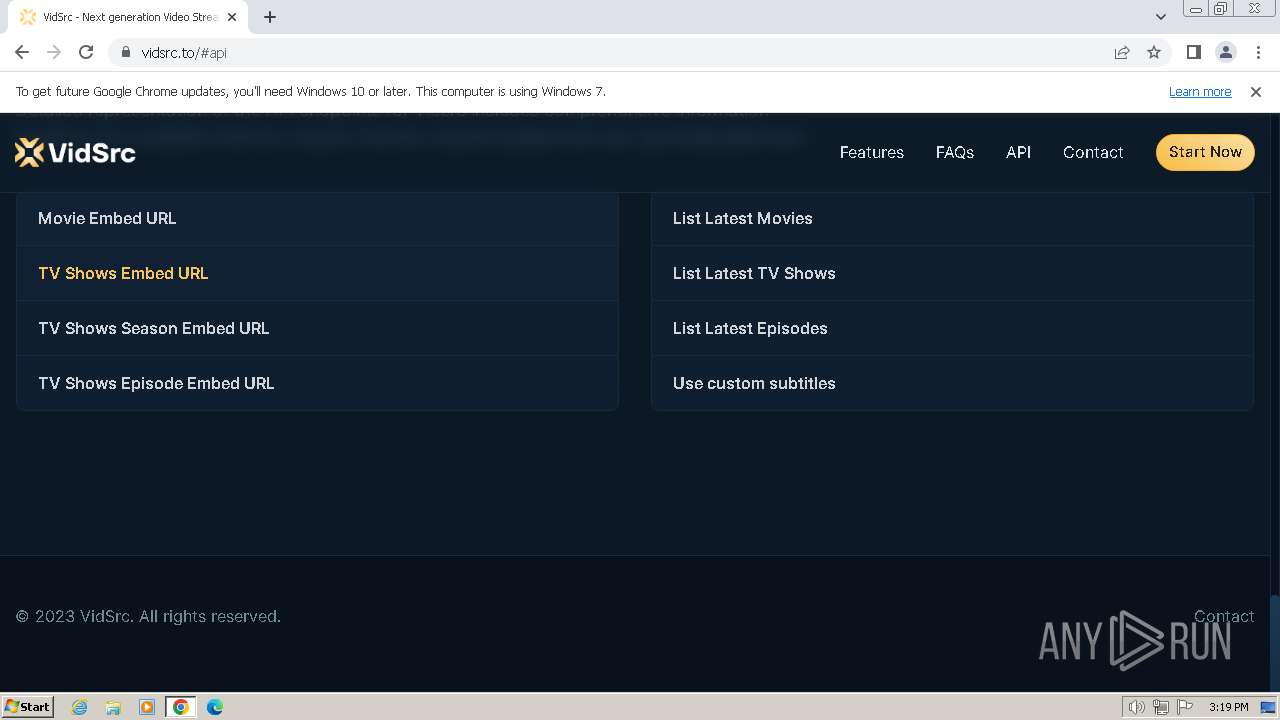Viewport: 1280px width, 720px height.
Task: Open the Contact nav item in header
Action: pos(1093,152)
